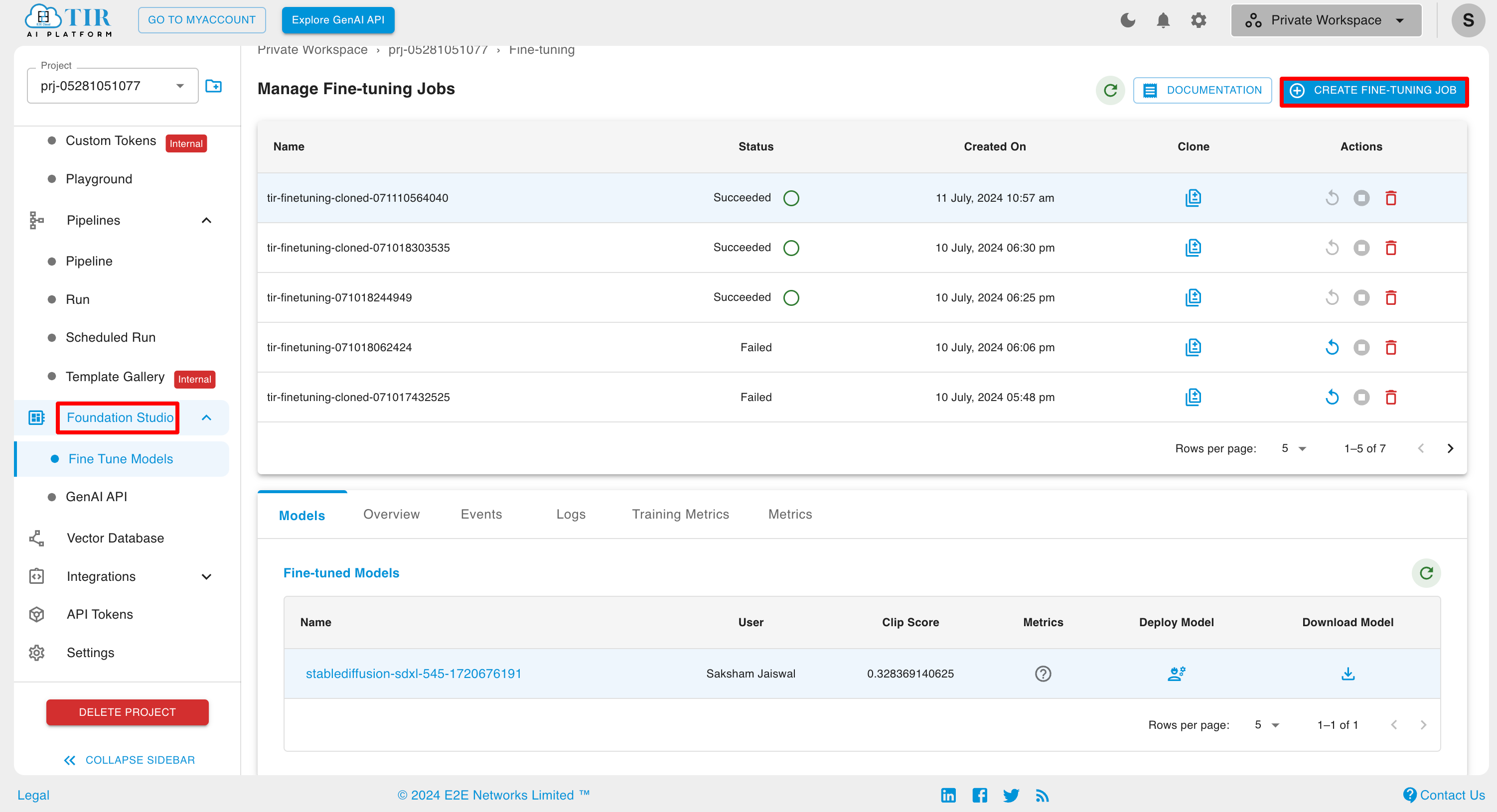Open the Facebook footer icon
The width and height of the screenshot is (1497, 812).
pos(980,795)
